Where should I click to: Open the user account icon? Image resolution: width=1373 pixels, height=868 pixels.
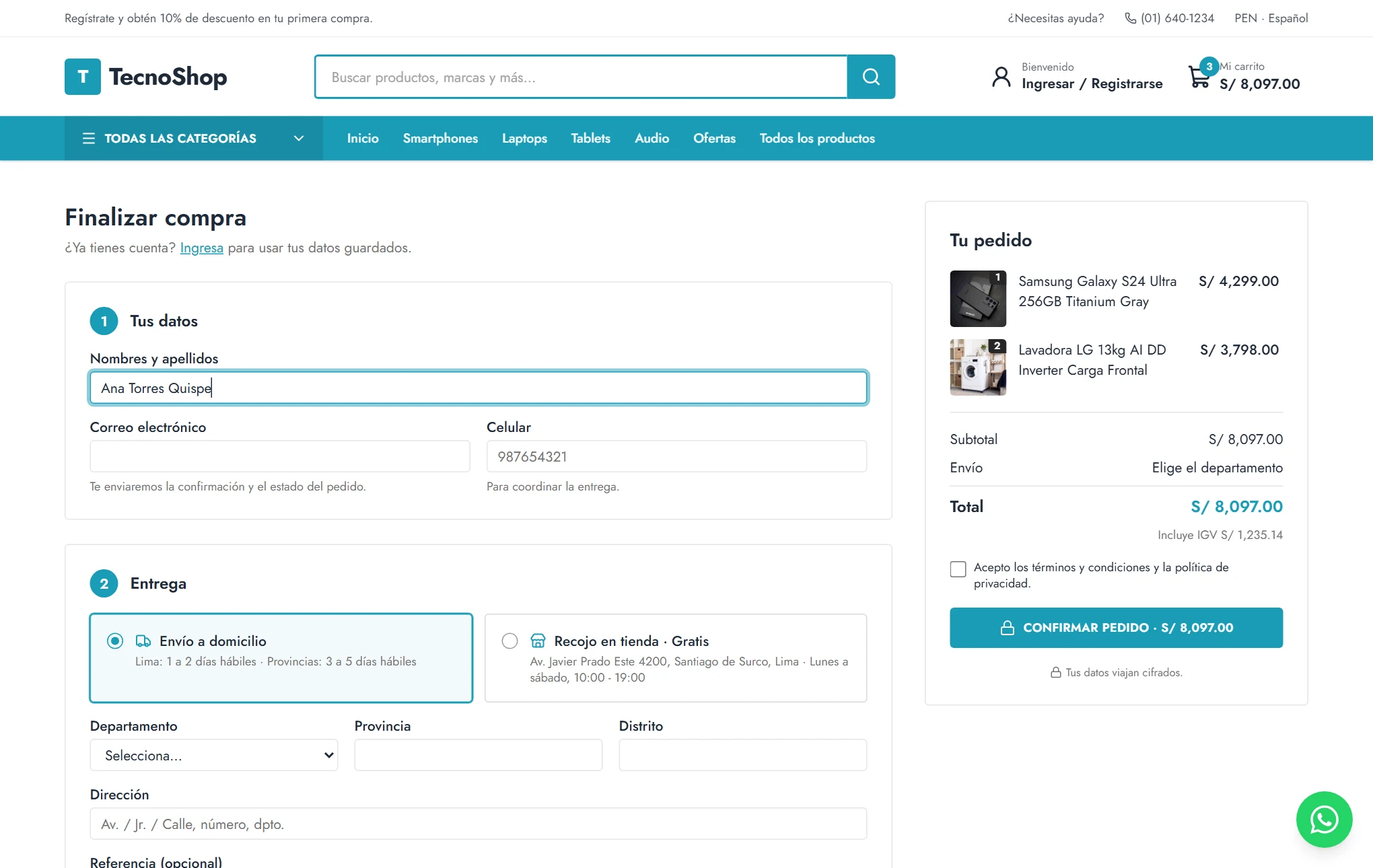(1001, 77)
